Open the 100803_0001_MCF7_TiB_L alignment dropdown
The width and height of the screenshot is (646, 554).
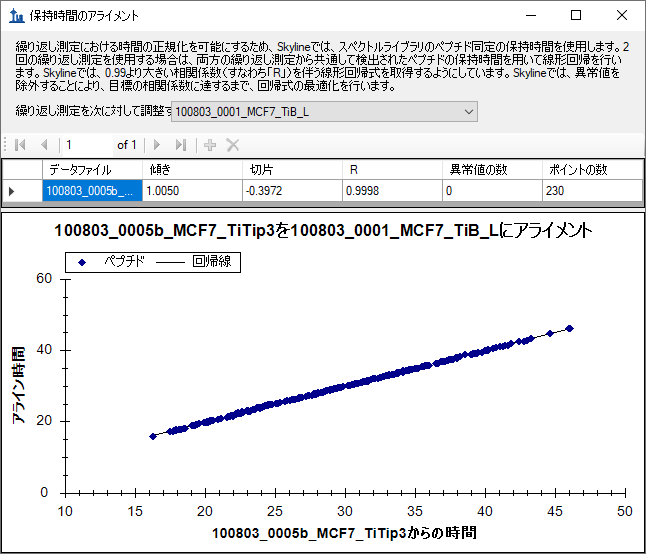324,112
